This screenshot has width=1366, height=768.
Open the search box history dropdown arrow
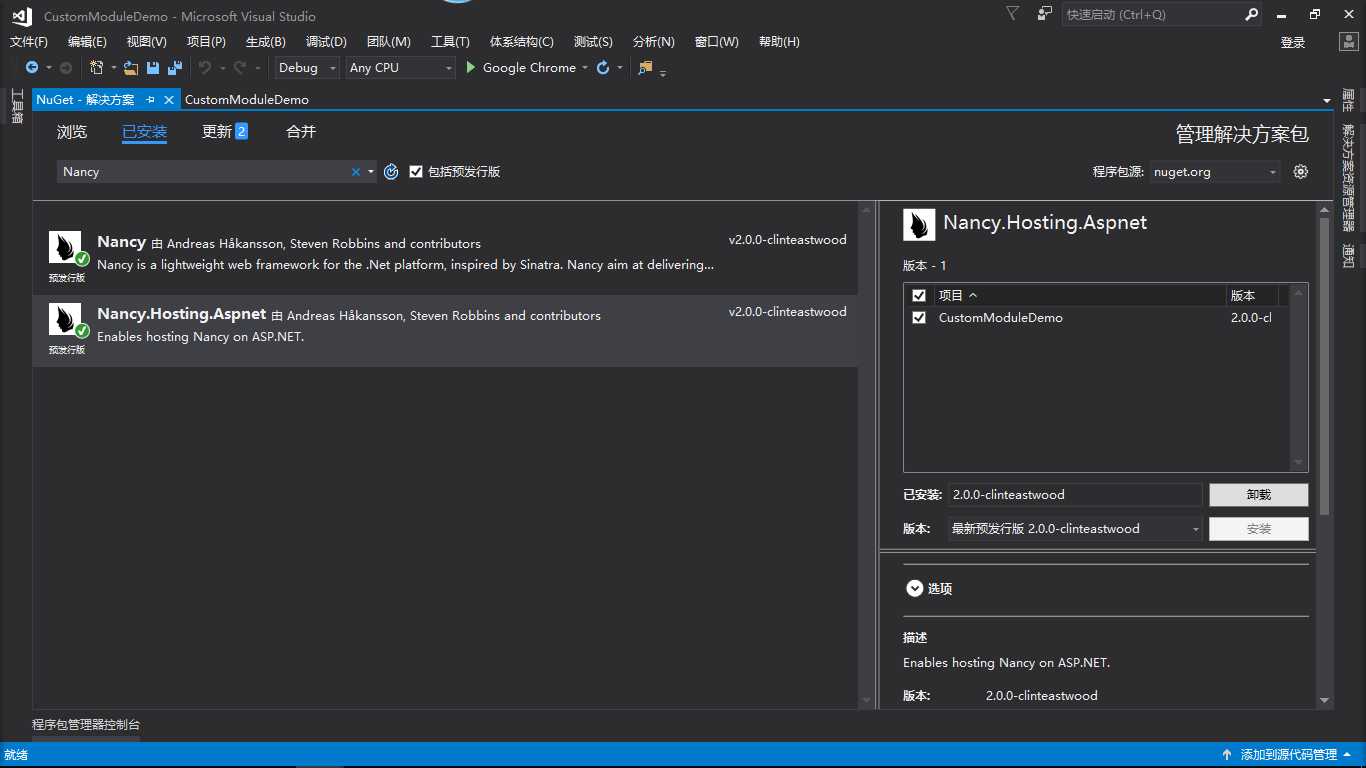(371, 172)
